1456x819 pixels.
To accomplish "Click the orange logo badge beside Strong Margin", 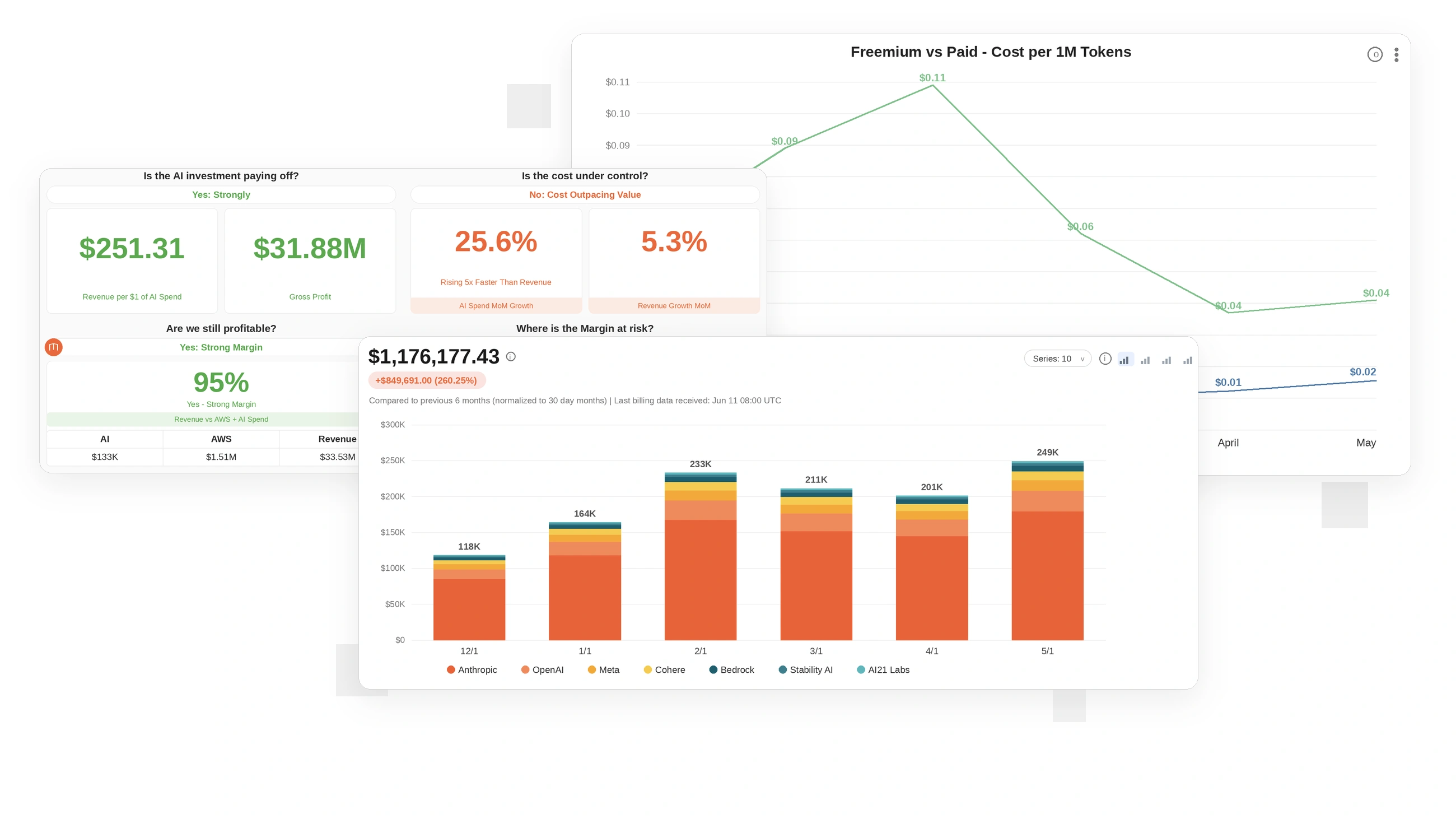I will [x=54, y=347].
